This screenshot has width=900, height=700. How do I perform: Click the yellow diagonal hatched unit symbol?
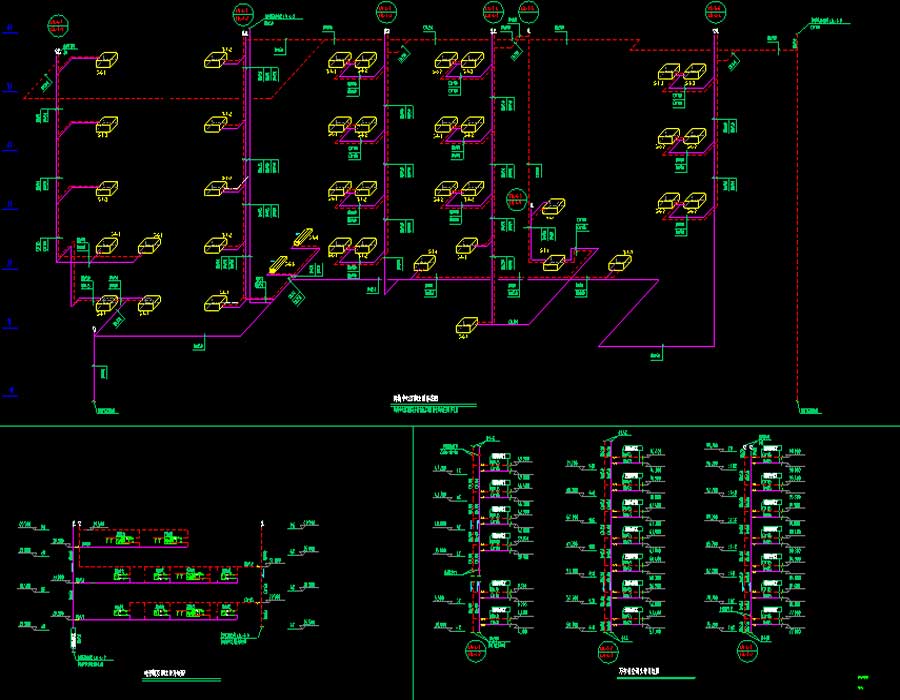302,238
